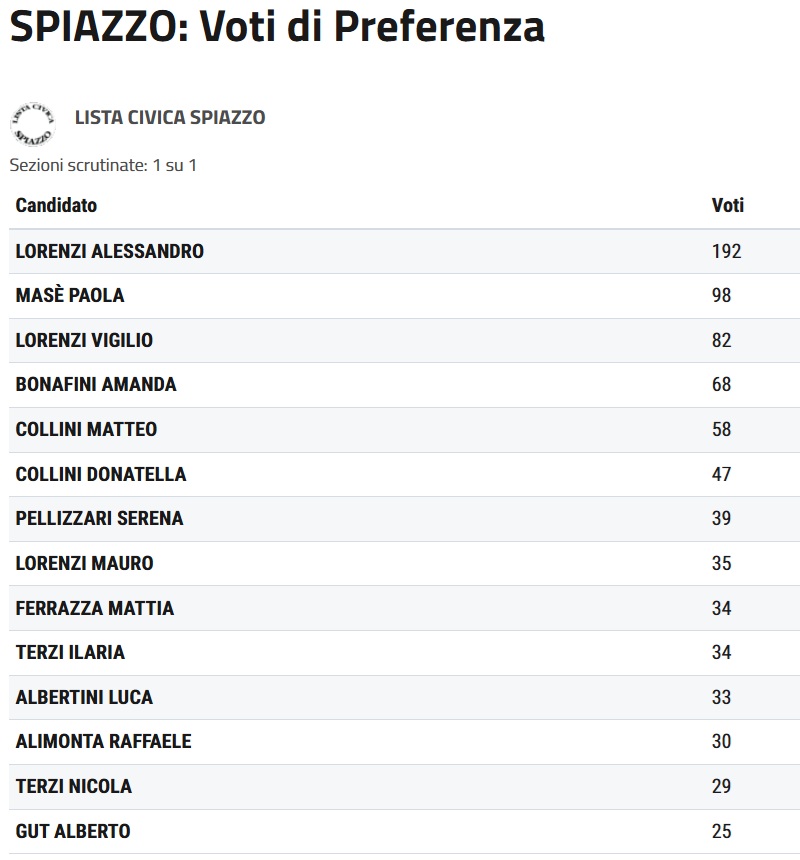800x860 pixels.
Task: Select ALBERTINI LUCA candidate
Action: click(84, 697)
